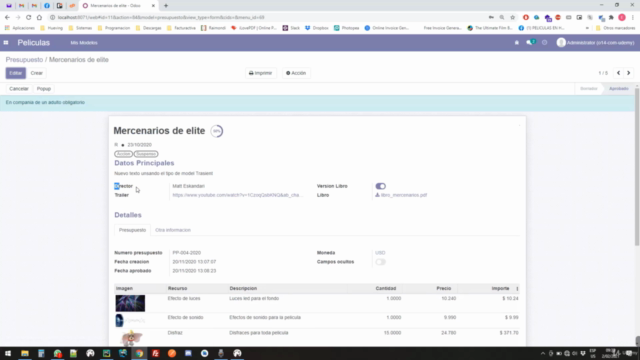Open FileZilla from the taskbar

pos(156,353)
